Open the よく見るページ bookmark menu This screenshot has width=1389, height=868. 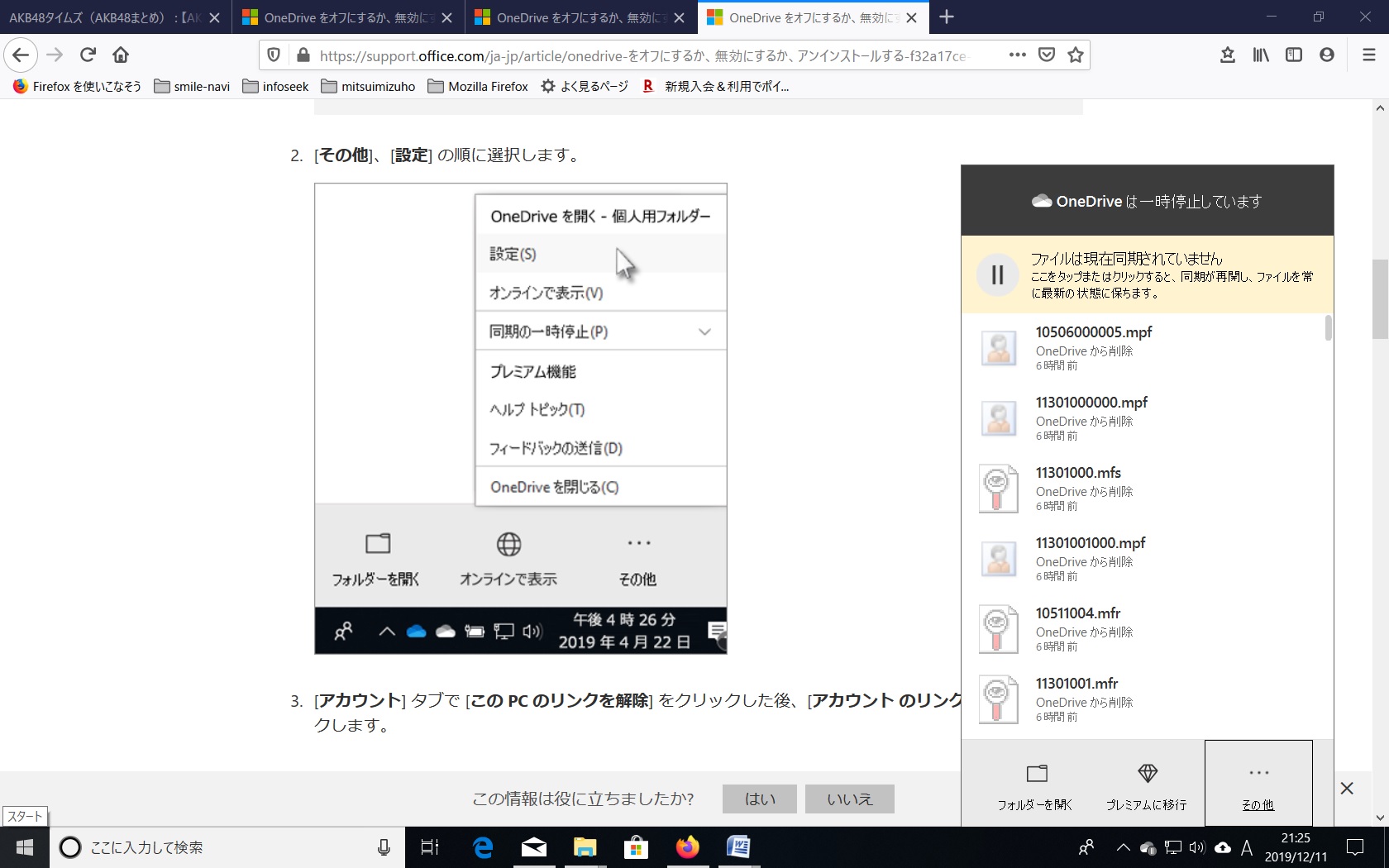pyautogui.click(x=585, y=86)
